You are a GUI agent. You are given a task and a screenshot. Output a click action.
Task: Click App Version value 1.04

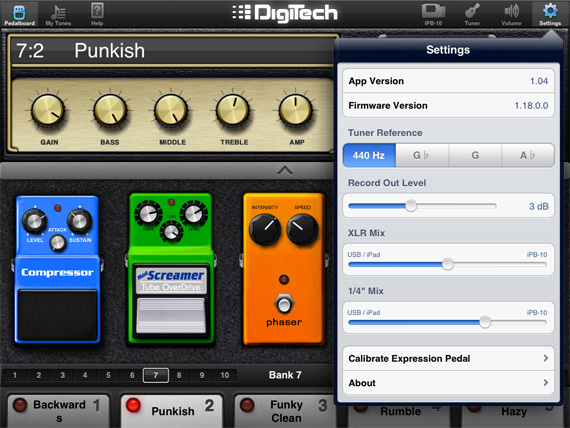click(x=539, y=81)
